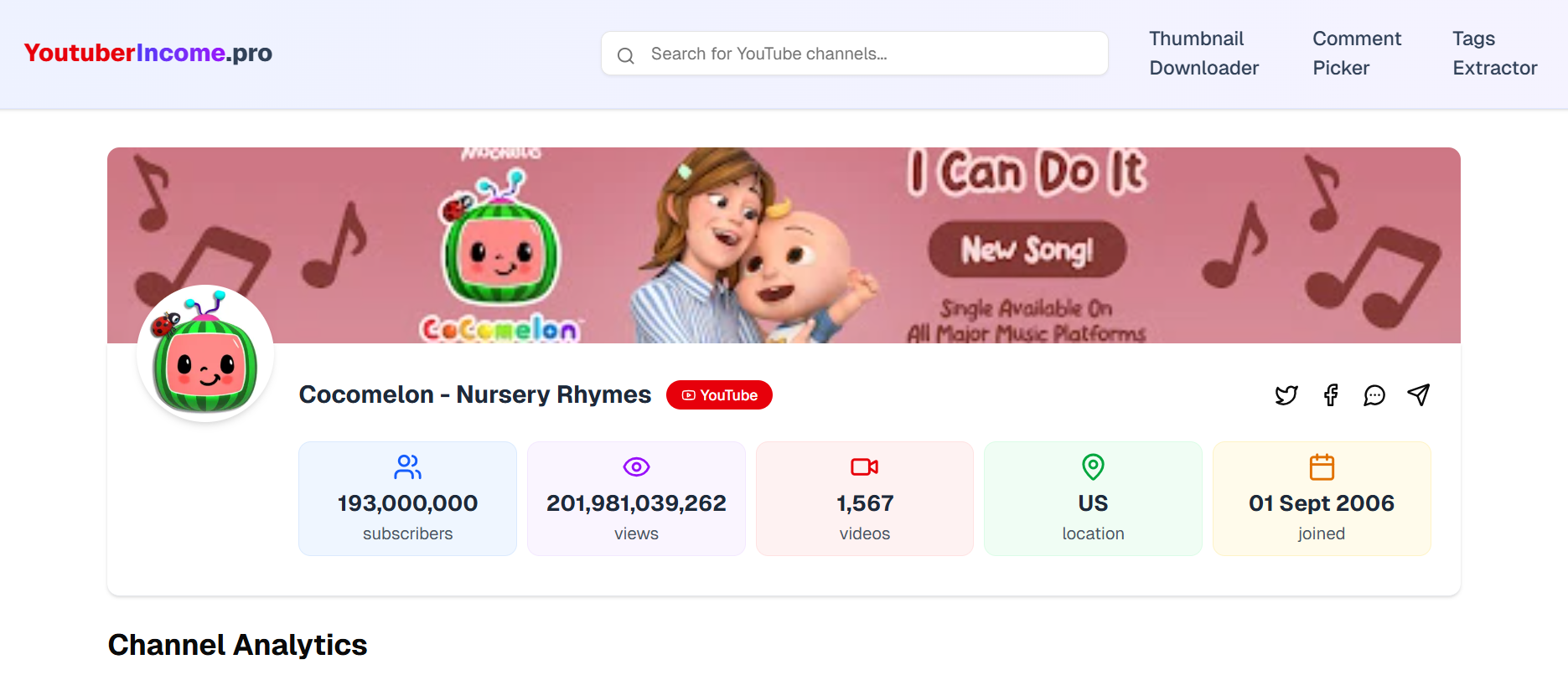This screenshot has width=1568, height=675.
Task: Click the "joined" label text
Action: (x=1322, y=533)
